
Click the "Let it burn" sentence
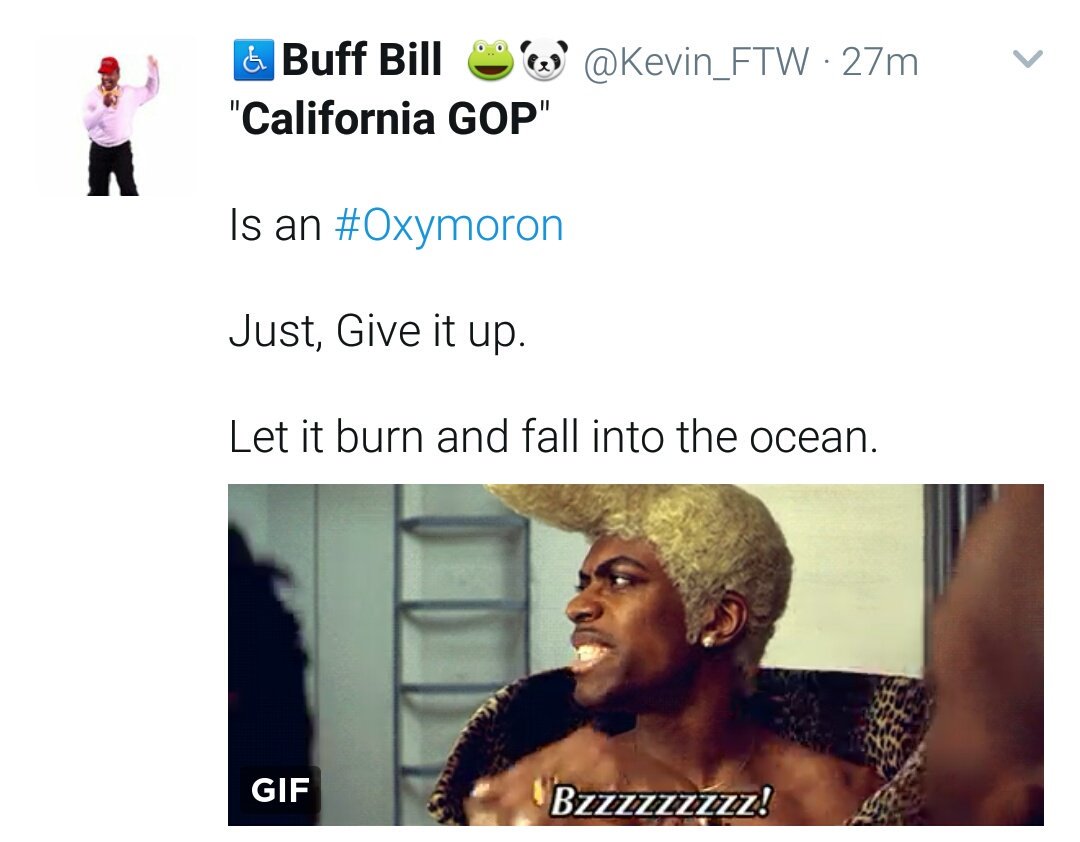coord(554,437)
